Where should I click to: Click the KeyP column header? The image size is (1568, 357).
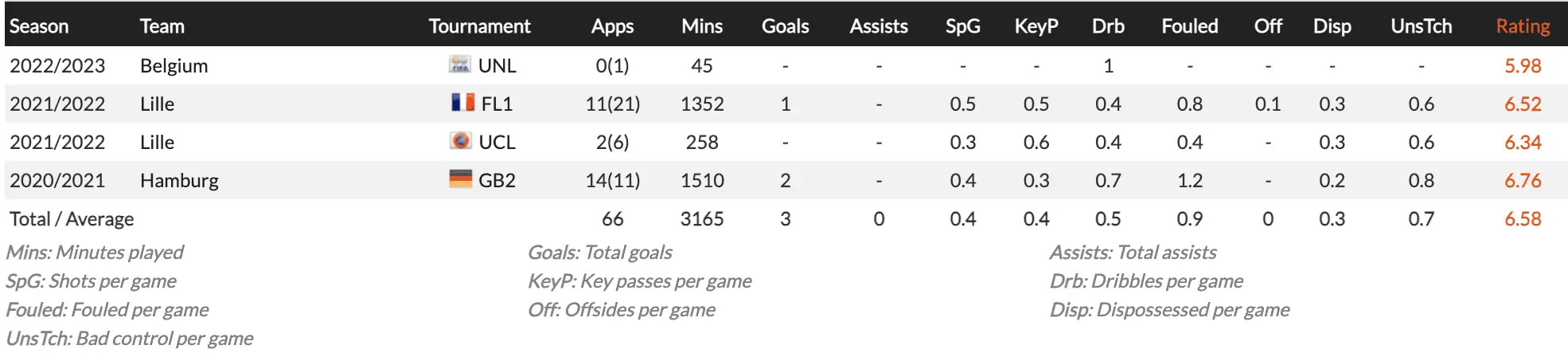pos(1036,26)
